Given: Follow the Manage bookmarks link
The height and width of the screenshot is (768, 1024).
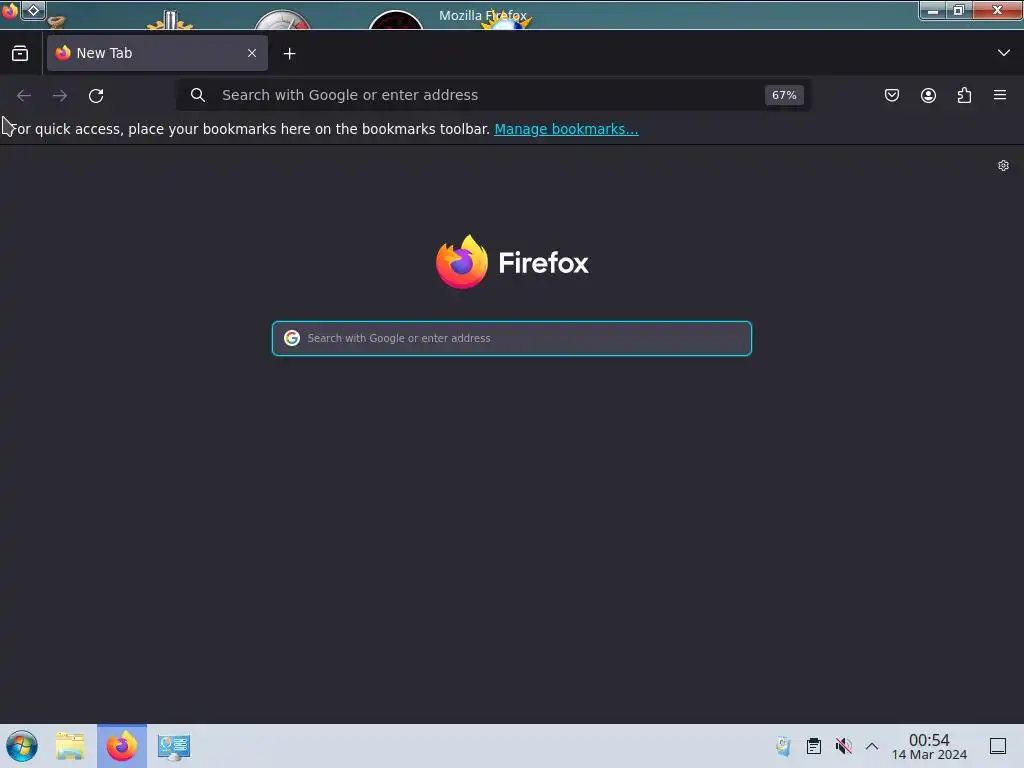Looking at the screenshot, I should tap(566, 129).
